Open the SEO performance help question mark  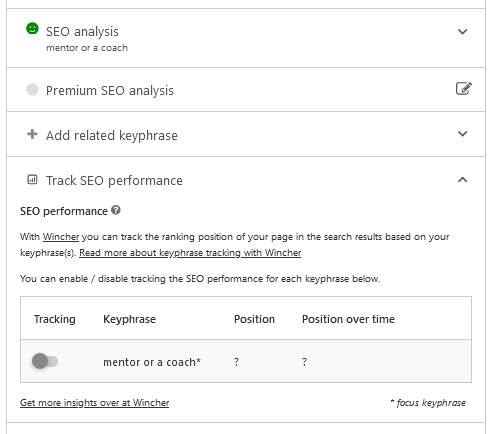pos(116,210)
